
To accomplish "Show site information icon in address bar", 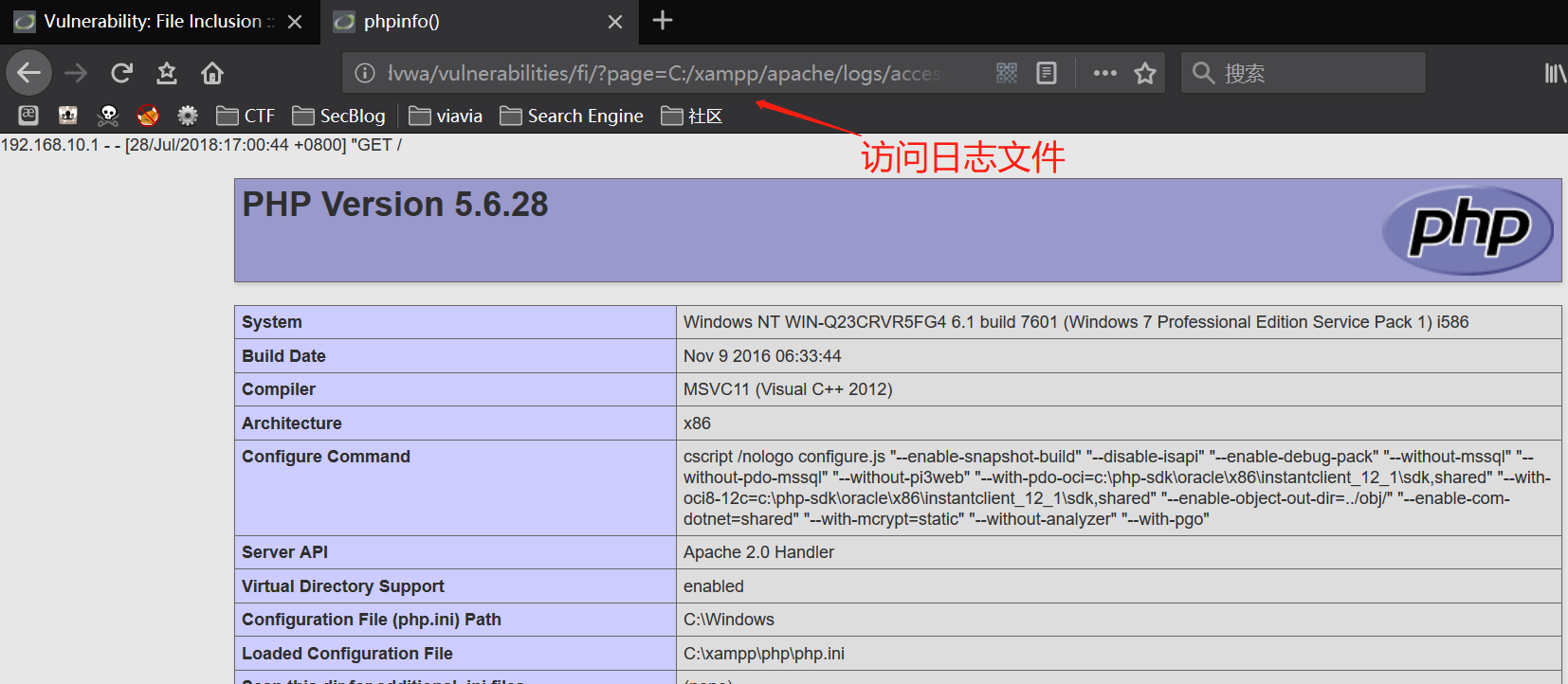I will coord(365,73).
